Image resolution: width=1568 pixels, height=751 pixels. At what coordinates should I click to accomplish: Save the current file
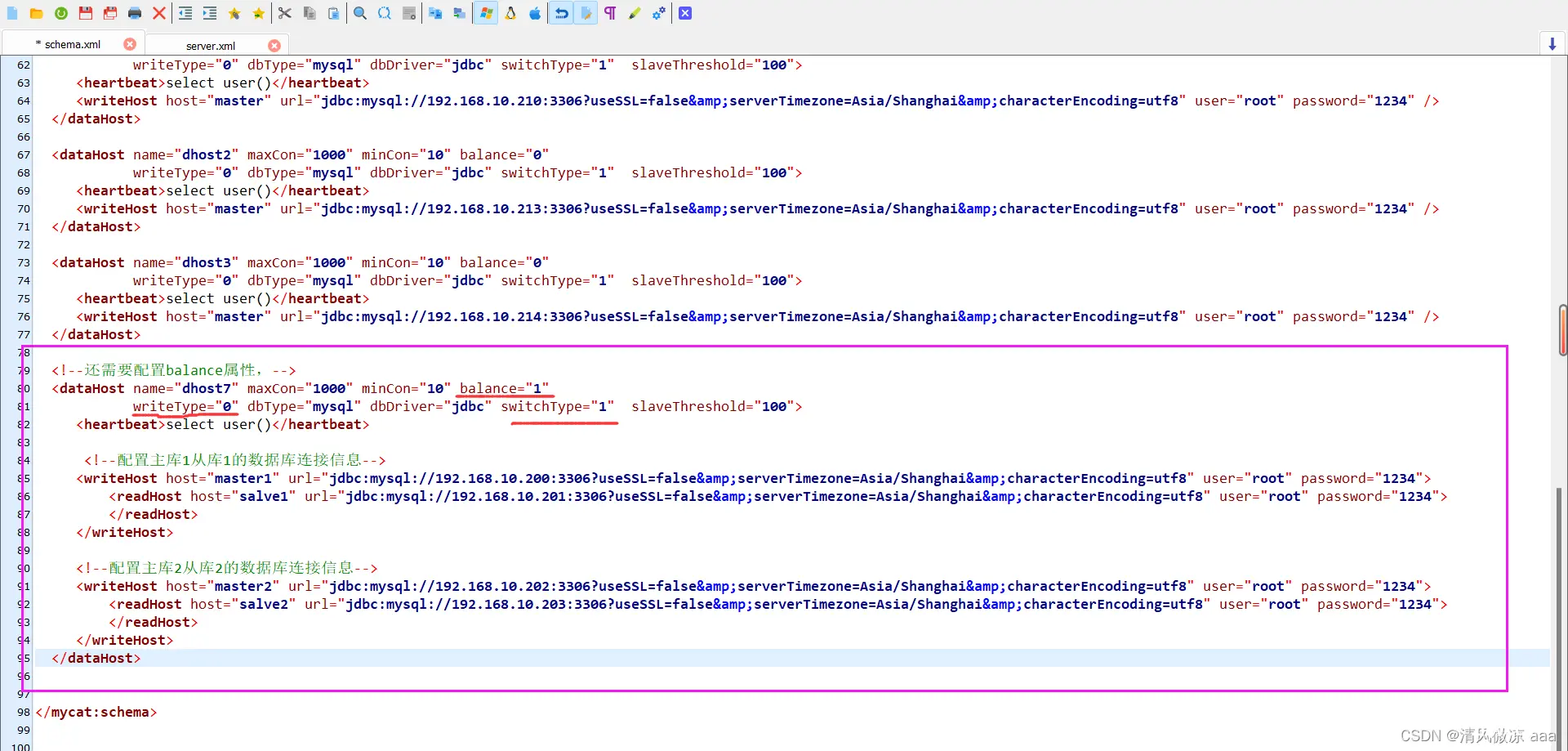click(86, 13)
